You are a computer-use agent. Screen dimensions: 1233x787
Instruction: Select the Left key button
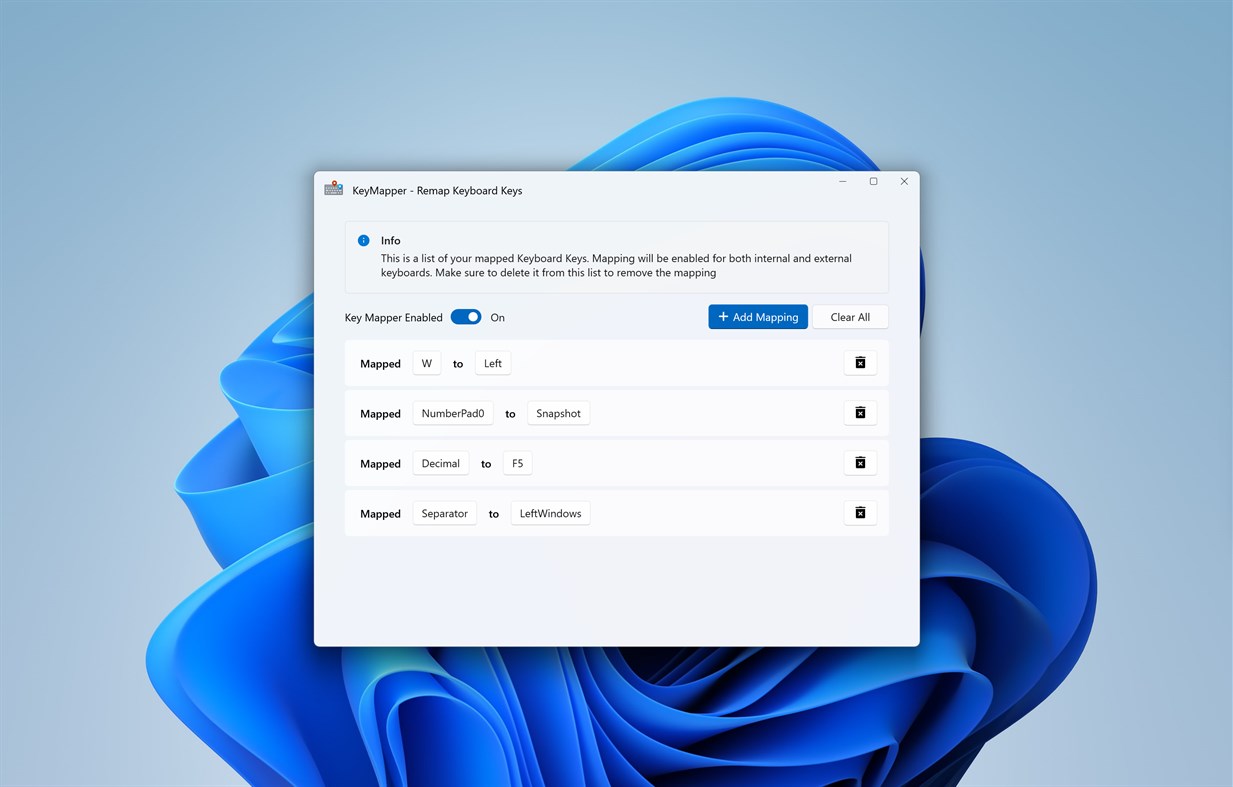click(x=492, y=363)
